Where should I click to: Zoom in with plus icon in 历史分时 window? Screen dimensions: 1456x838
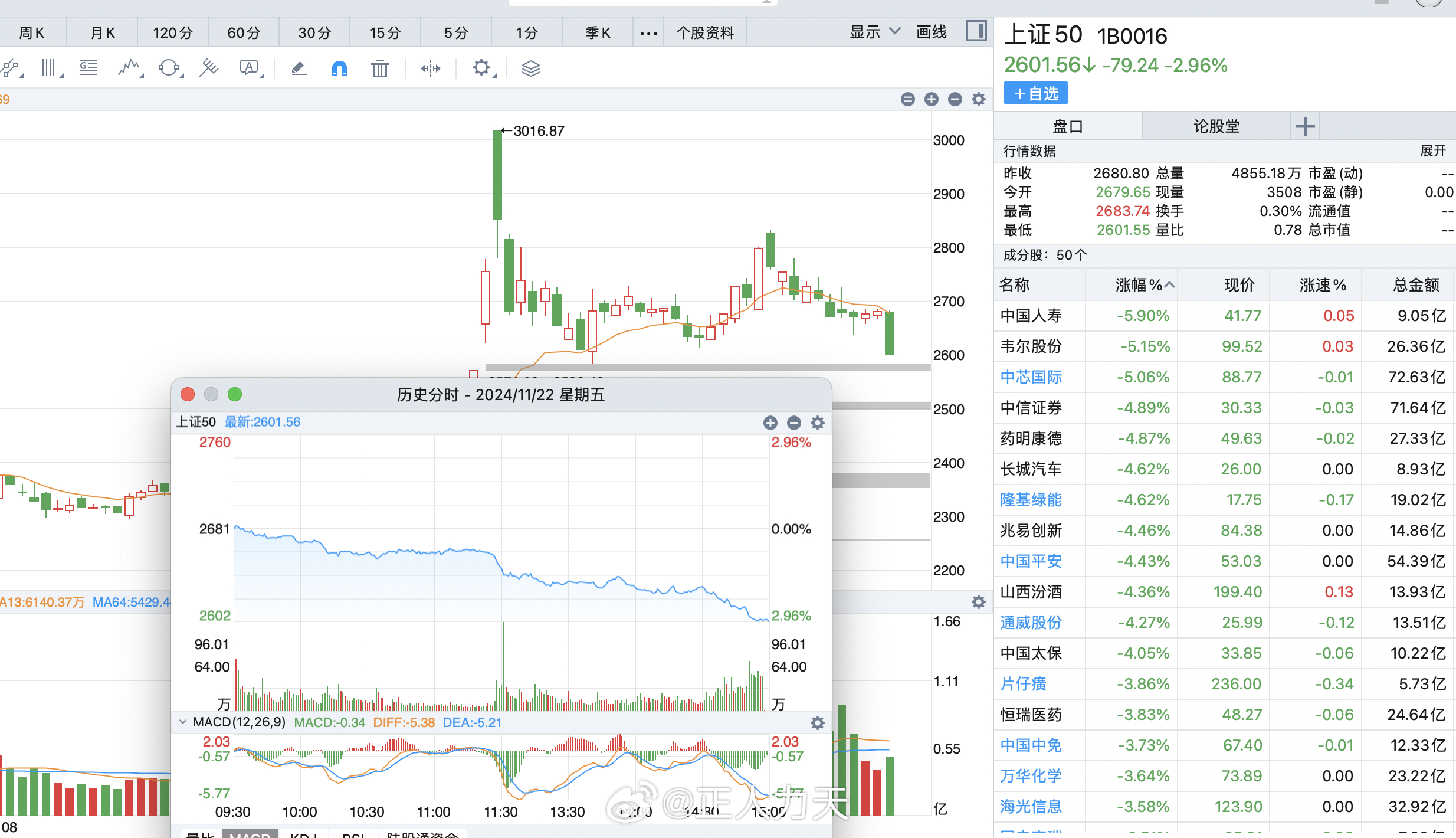(x=770, y=423)
